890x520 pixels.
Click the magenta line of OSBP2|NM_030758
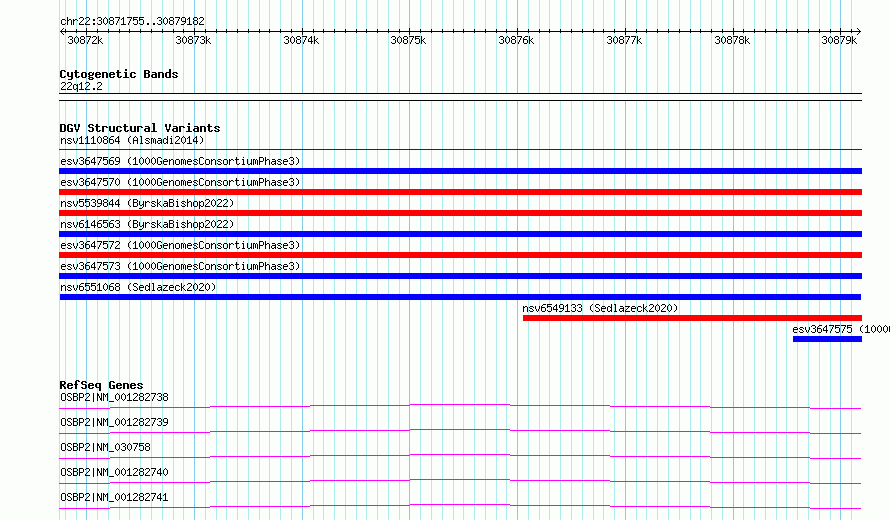(460, 456)
